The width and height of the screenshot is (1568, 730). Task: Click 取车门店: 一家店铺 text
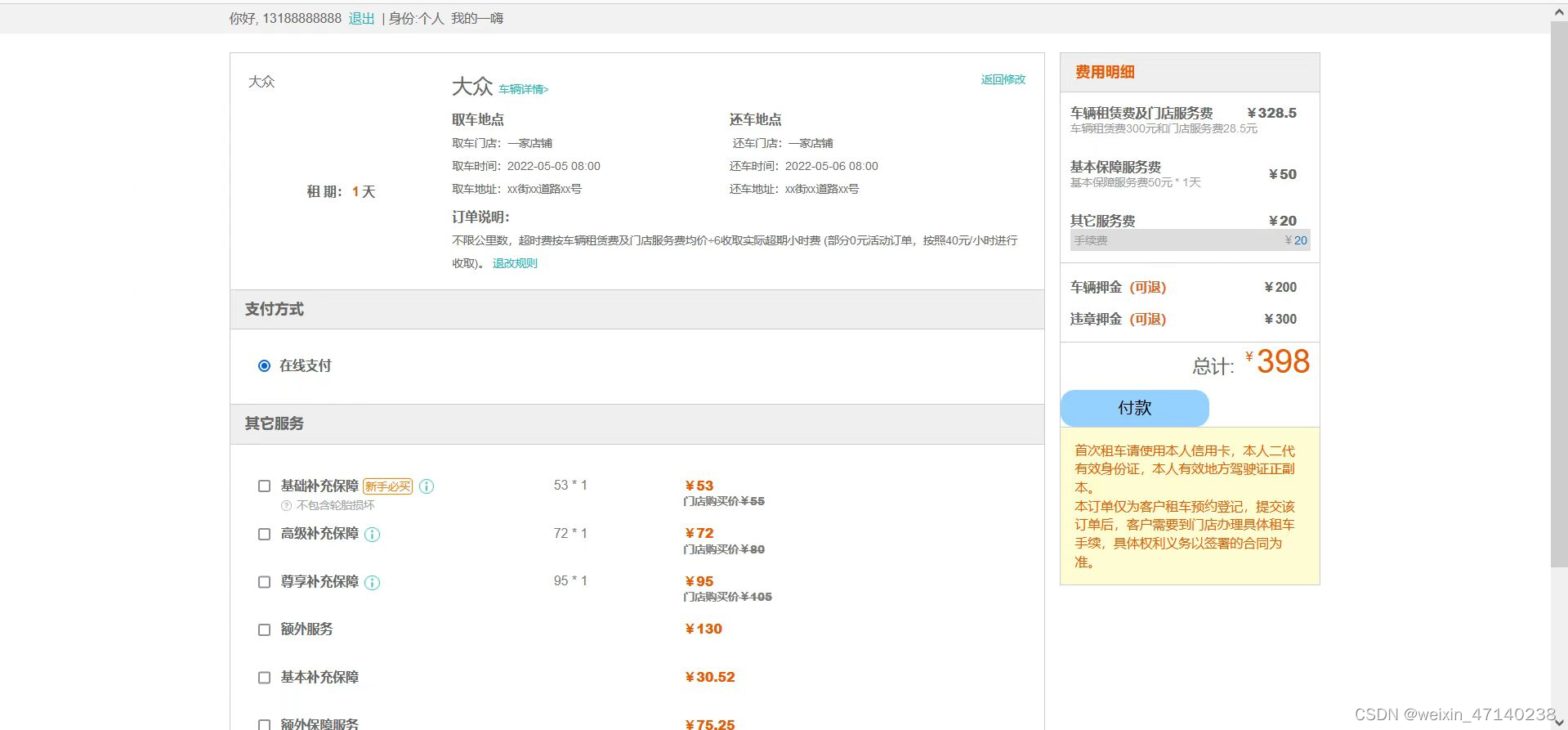[502, 143]
